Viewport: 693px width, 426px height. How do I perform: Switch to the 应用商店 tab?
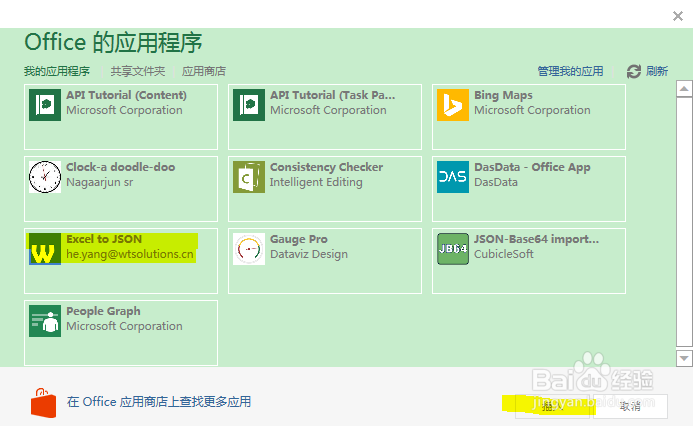[x=204, y=71]
